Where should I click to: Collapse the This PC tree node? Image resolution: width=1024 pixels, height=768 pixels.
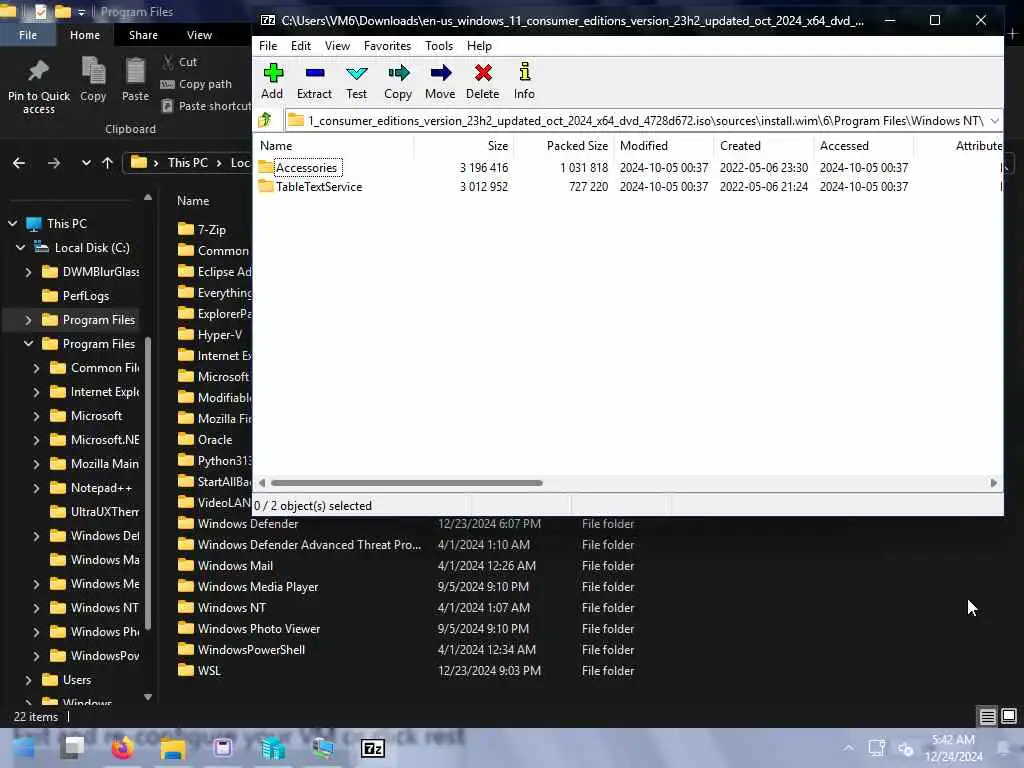click(12, 223)
